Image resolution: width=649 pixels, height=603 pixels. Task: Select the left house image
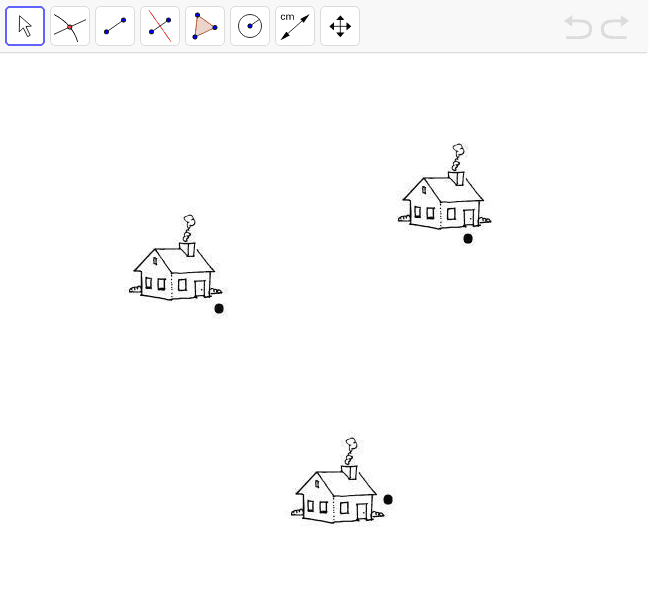(x=176, y=258)
